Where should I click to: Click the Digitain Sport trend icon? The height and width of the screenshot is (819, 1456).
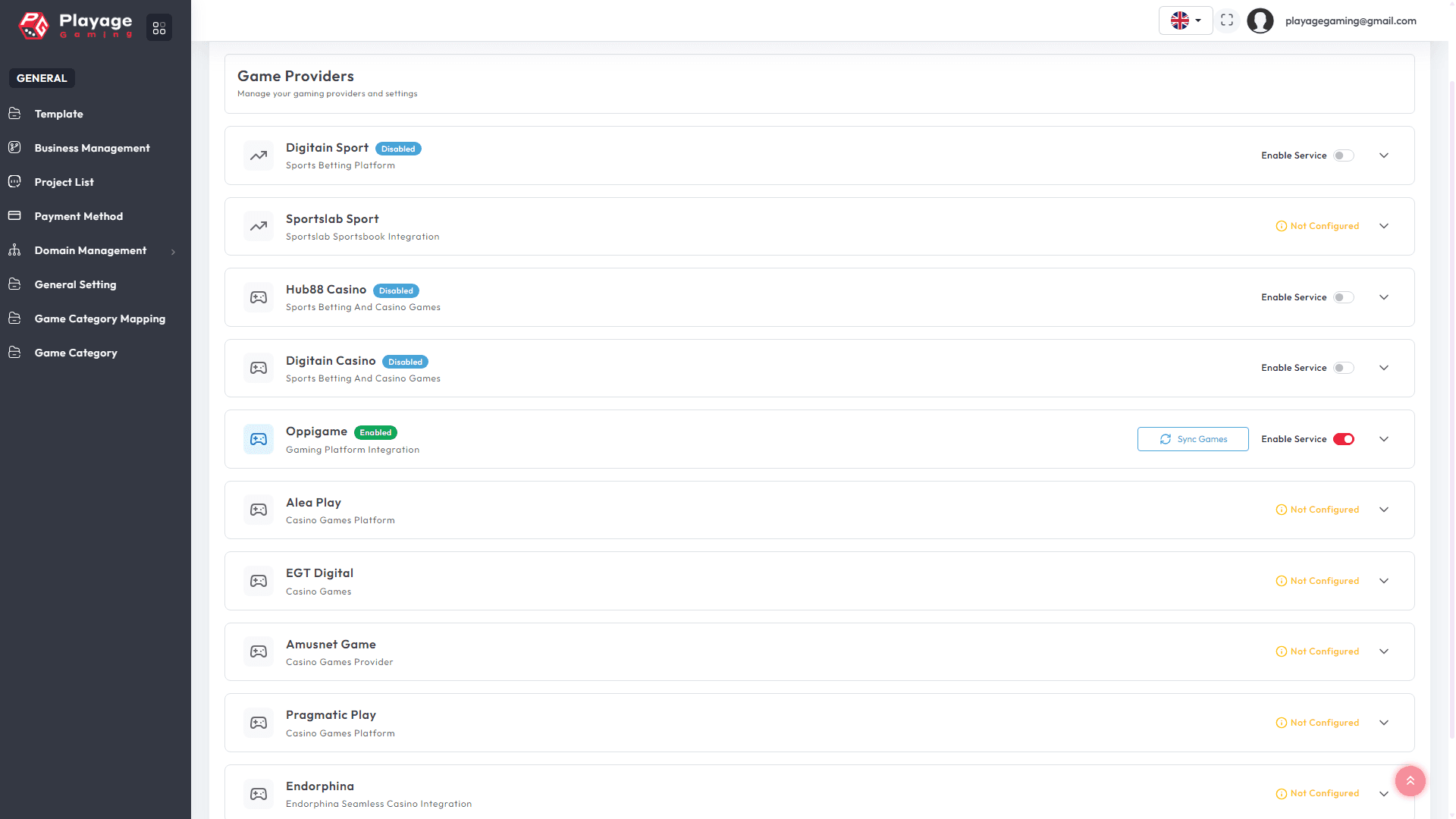259,155
